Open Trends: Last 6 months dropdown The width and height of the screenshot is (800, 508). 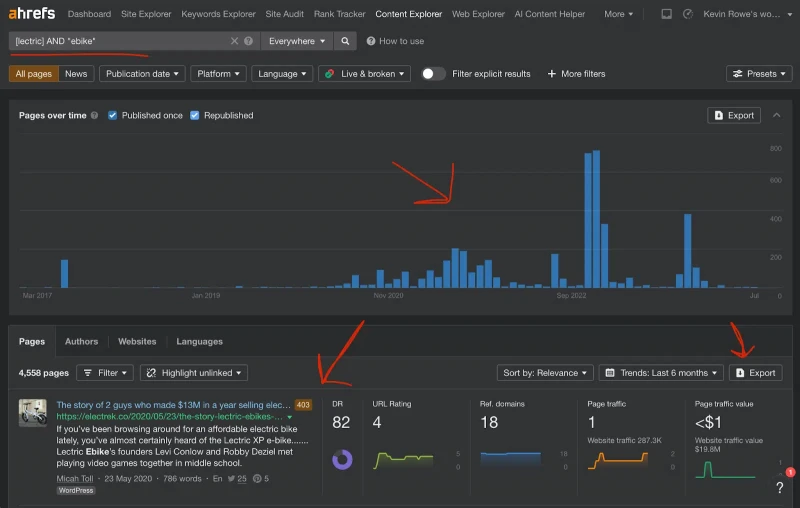click(x=661, y=373)
